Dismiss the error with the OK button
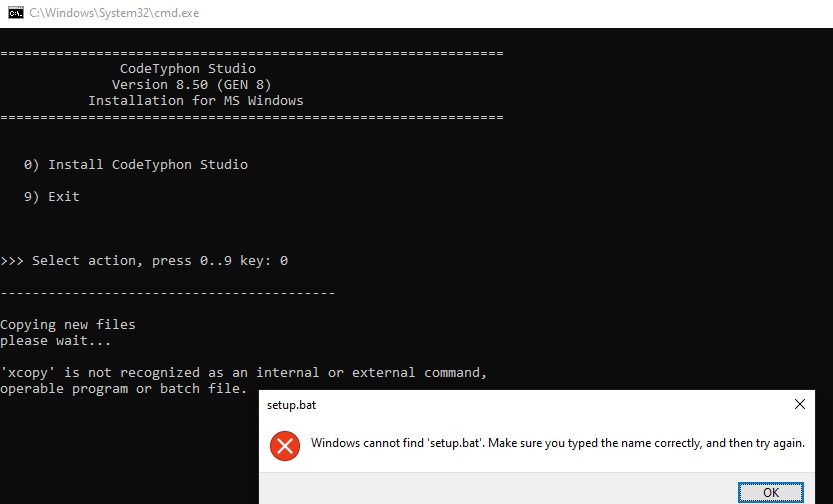This screenshot has width=833, height=504. click(771, 493)
